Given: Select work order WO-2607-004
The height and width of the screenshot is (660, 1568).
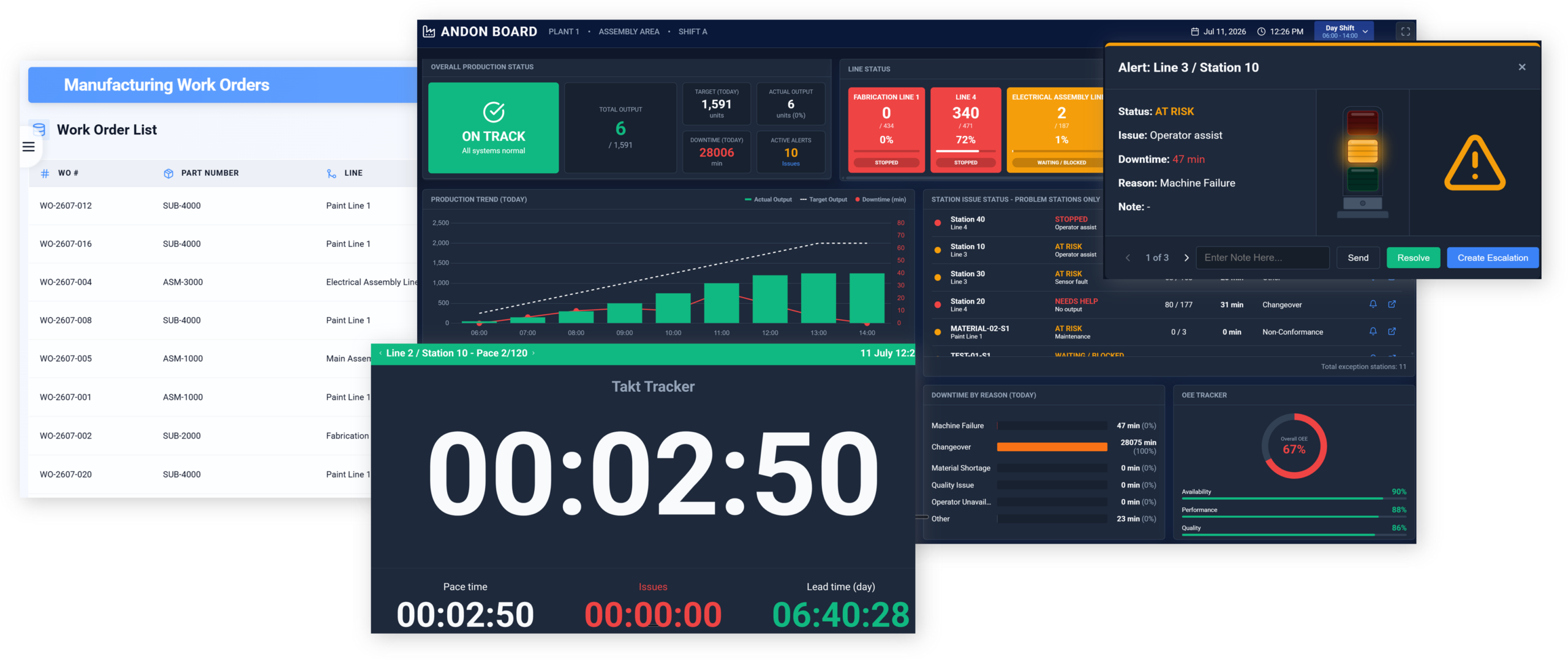Looking at the screenshot, I should pos(223,282).
